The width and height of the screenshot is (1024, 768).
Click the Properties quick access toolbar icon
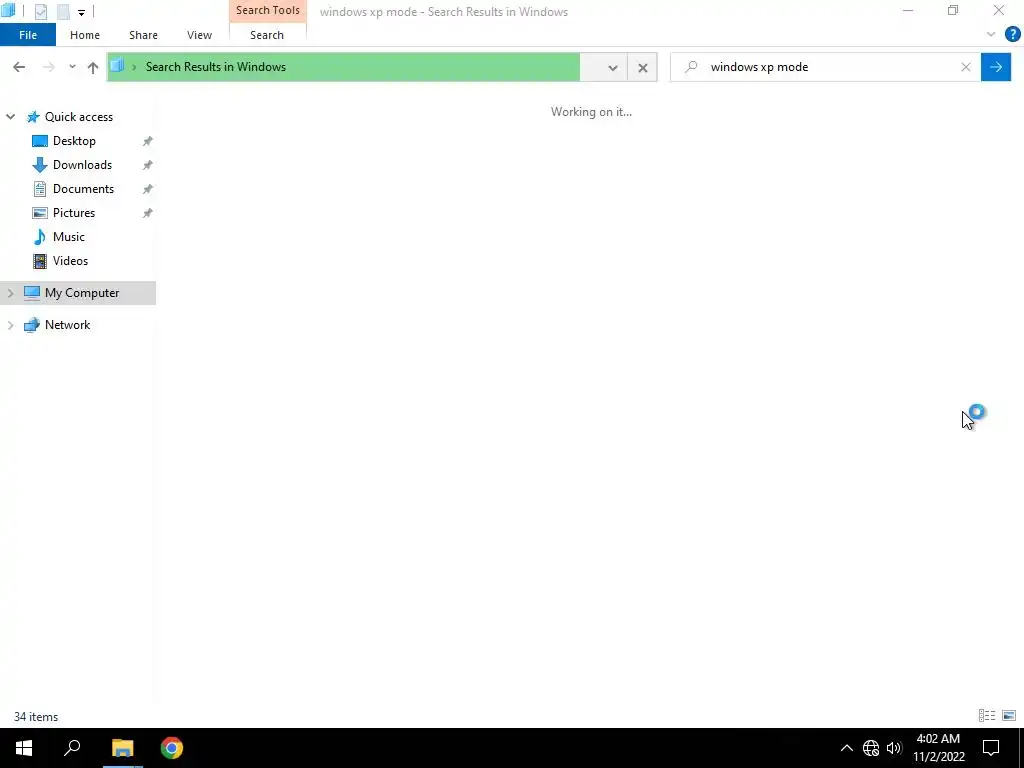40,12
